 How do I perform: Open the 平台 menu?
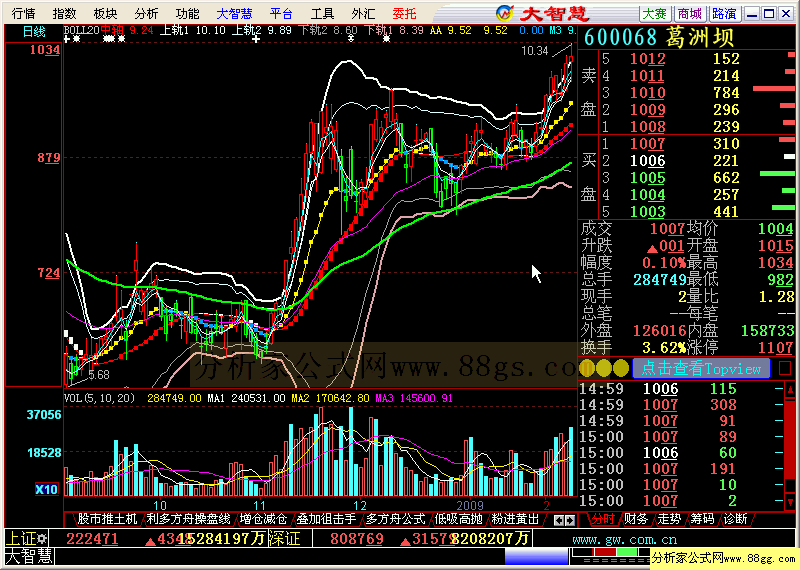tap(281, 13)
